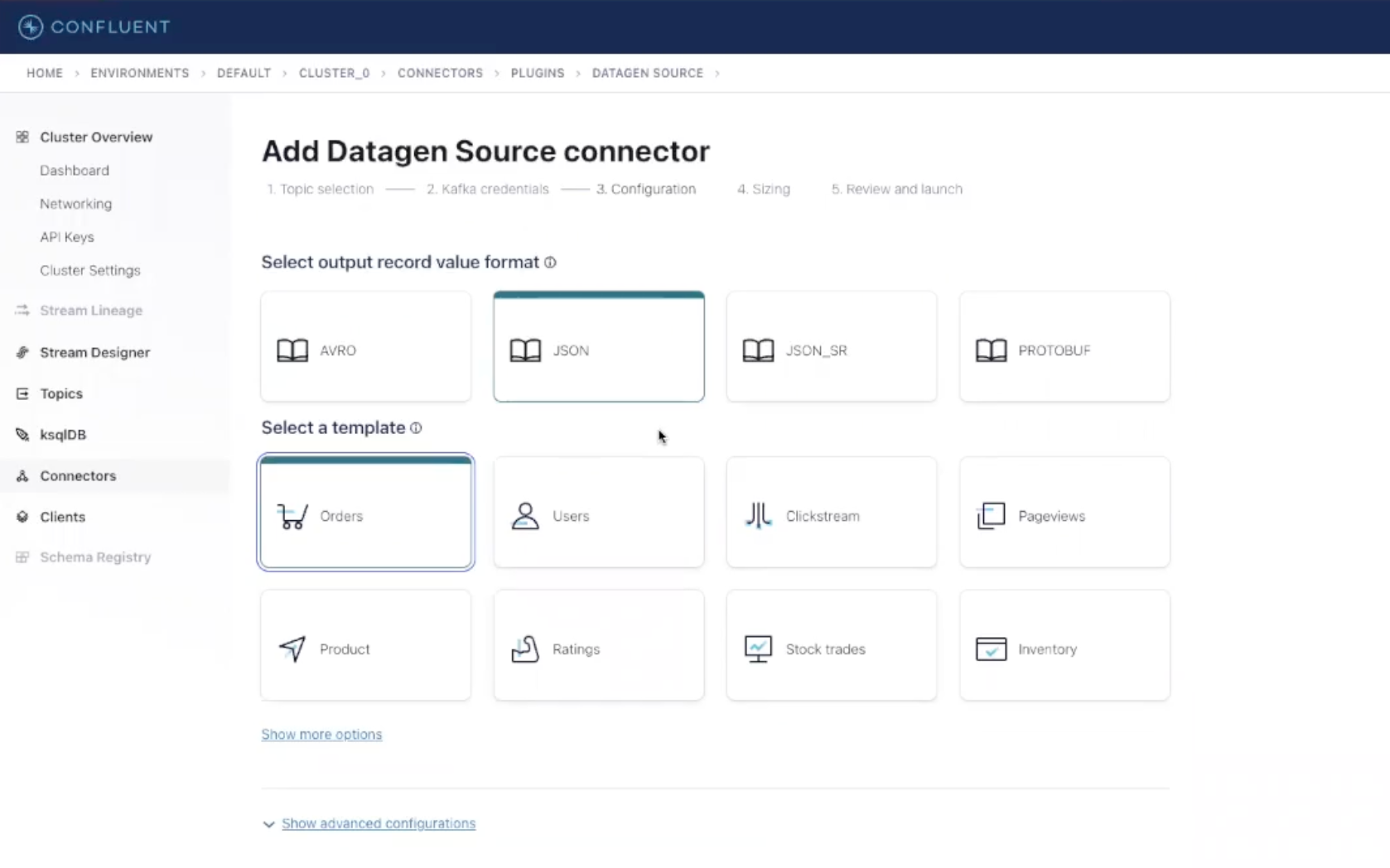Go to step 2 Kafka credentials
Viewport: 1390px width, 868px height.
point(488,189)
